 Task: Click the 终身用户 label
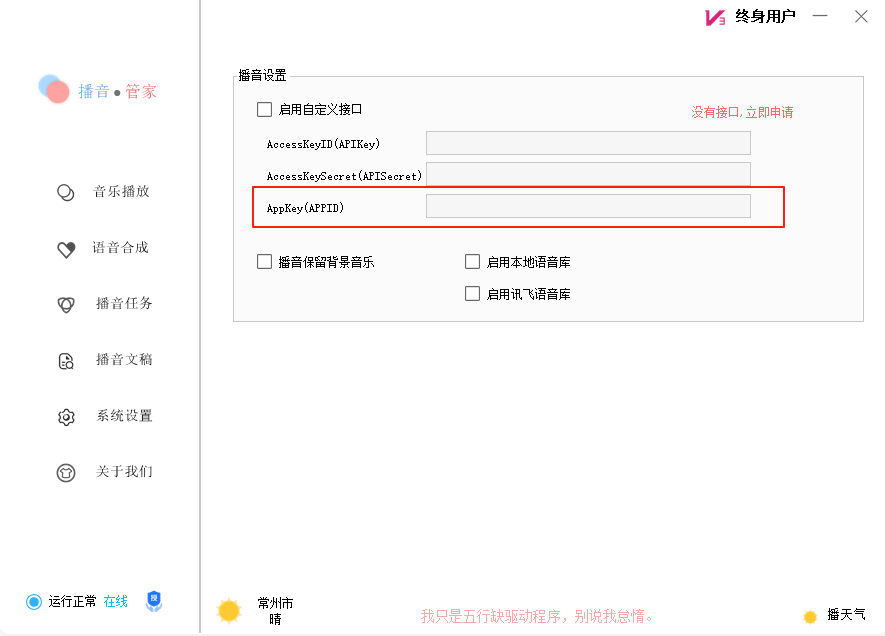click(x=765, y=17)
